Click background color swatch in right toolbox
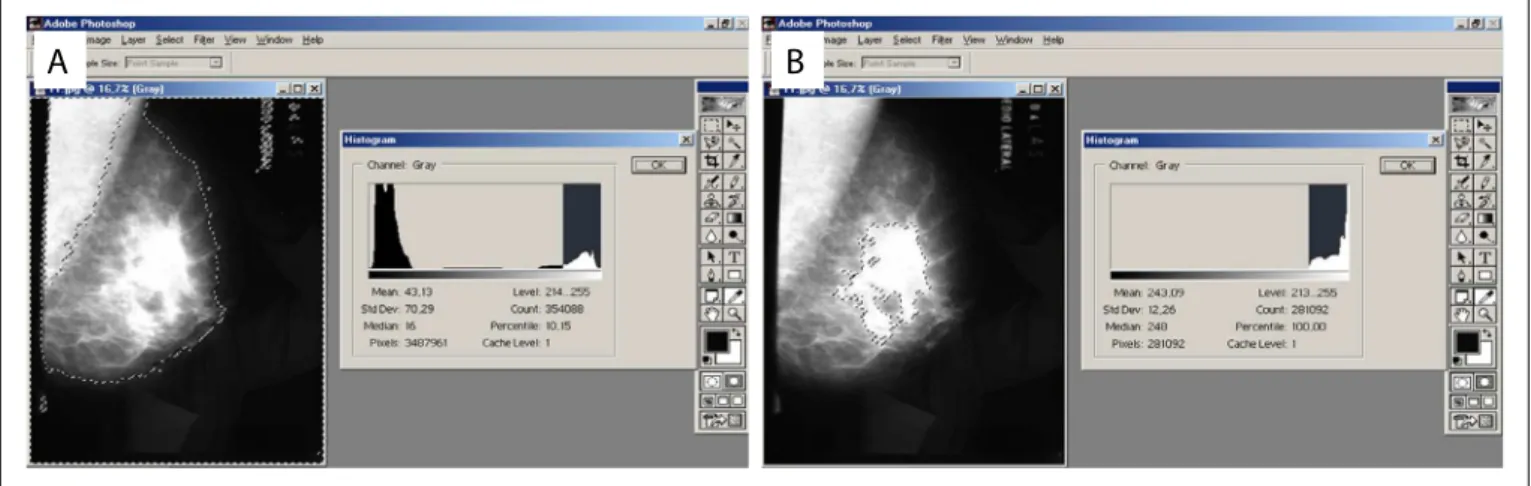Viewport: 1531px width, 486px height. point(1487,356)
